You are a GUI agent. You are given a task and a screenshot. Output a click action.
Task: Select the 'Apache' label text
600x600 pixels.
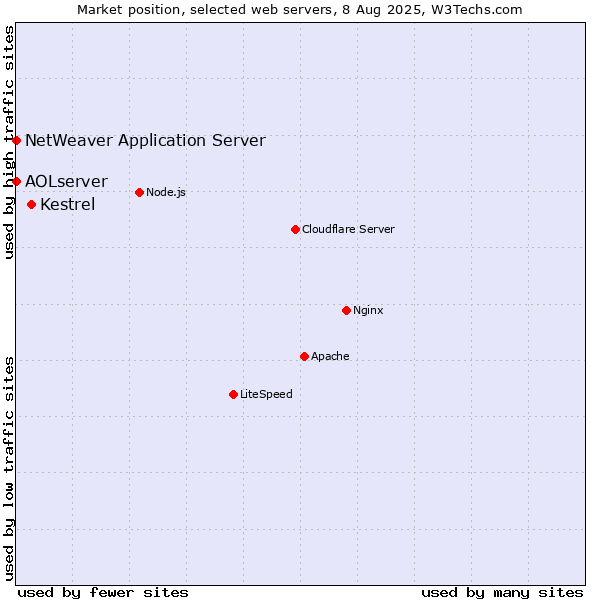coord(330,356)
